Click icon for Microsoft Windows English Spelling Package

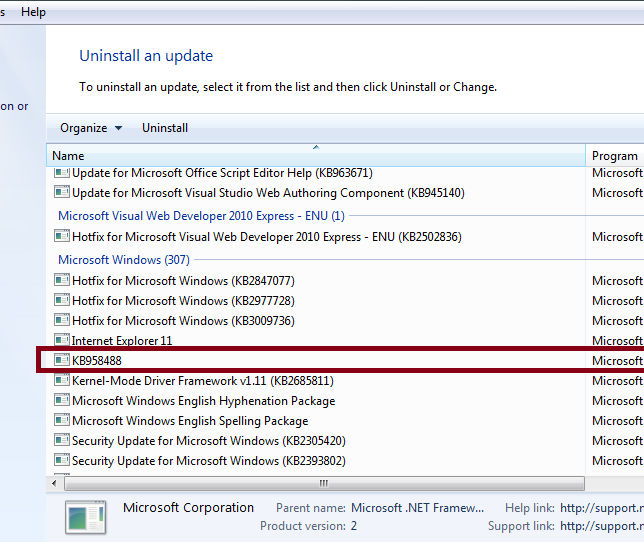point(62,420)
